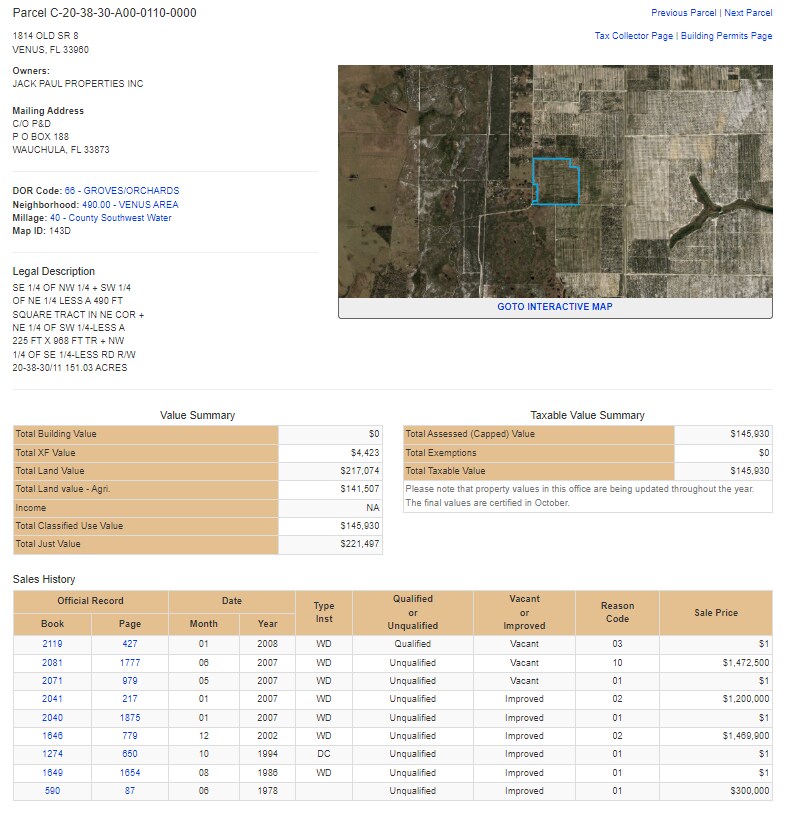Open official record page 979

pyautogui.click(x=130, y=681)
